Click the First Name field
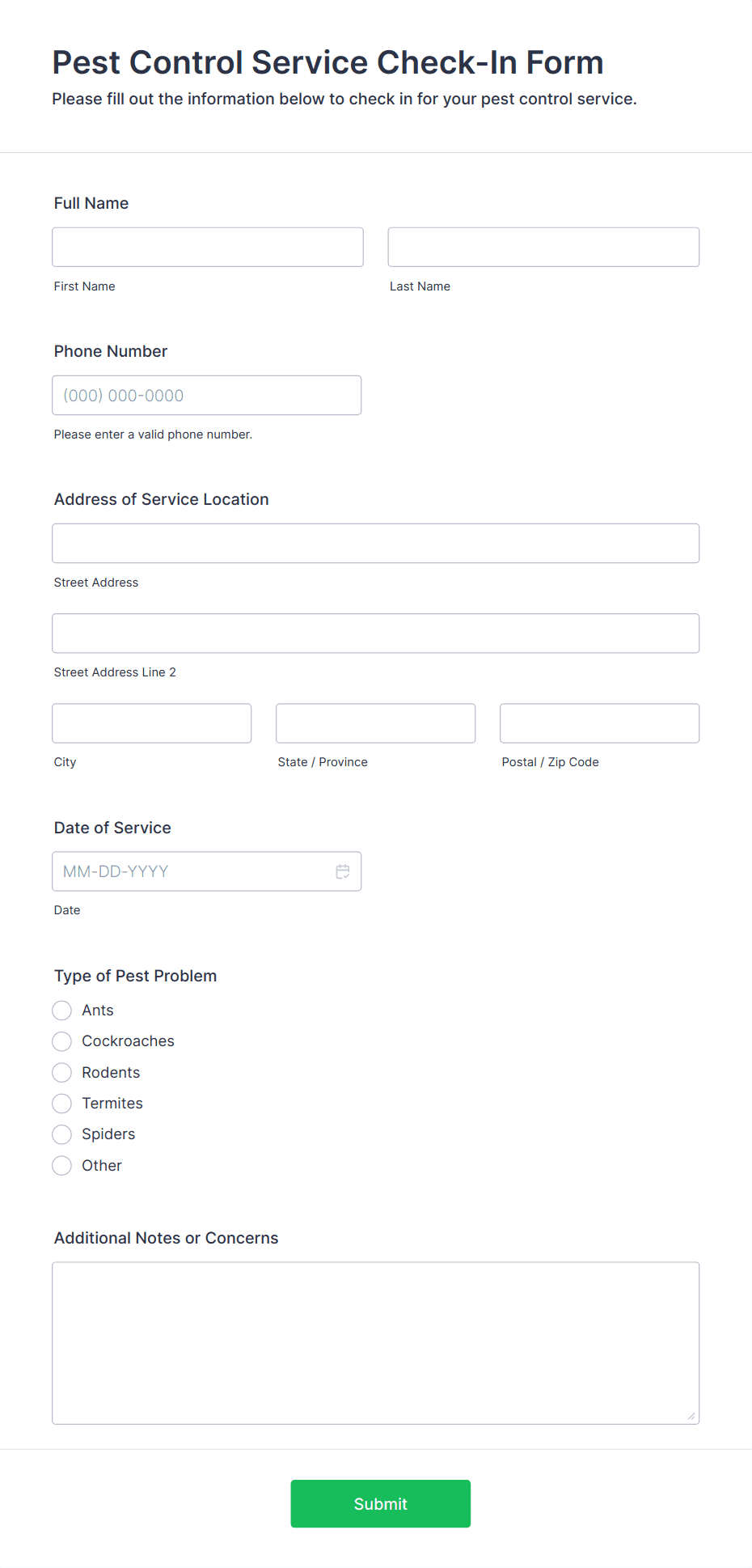752x1568 pixels. click(x=208, y=247)
